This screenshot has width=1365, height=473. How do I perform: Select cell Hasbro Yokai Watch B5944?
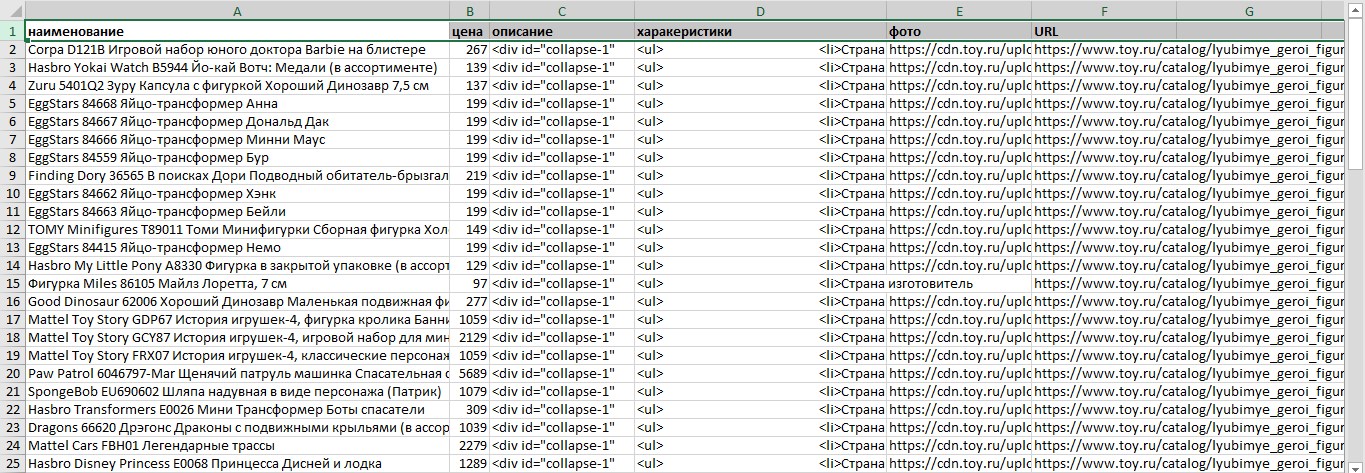click(x=237, y=67)
